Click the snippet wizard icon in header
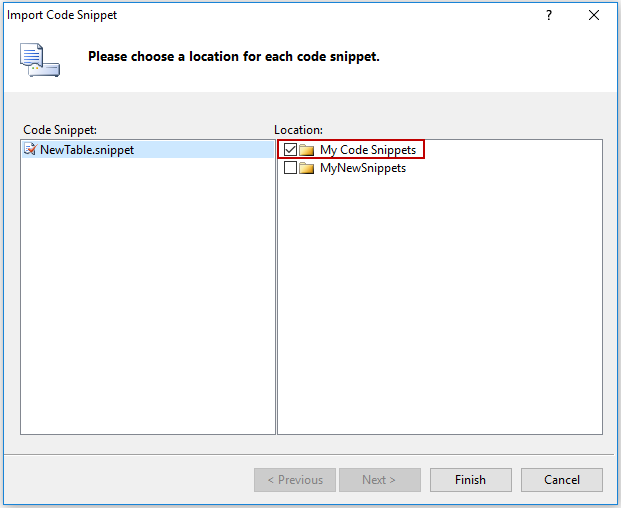This screenshot has height=508, width=621. coord(40,59)
